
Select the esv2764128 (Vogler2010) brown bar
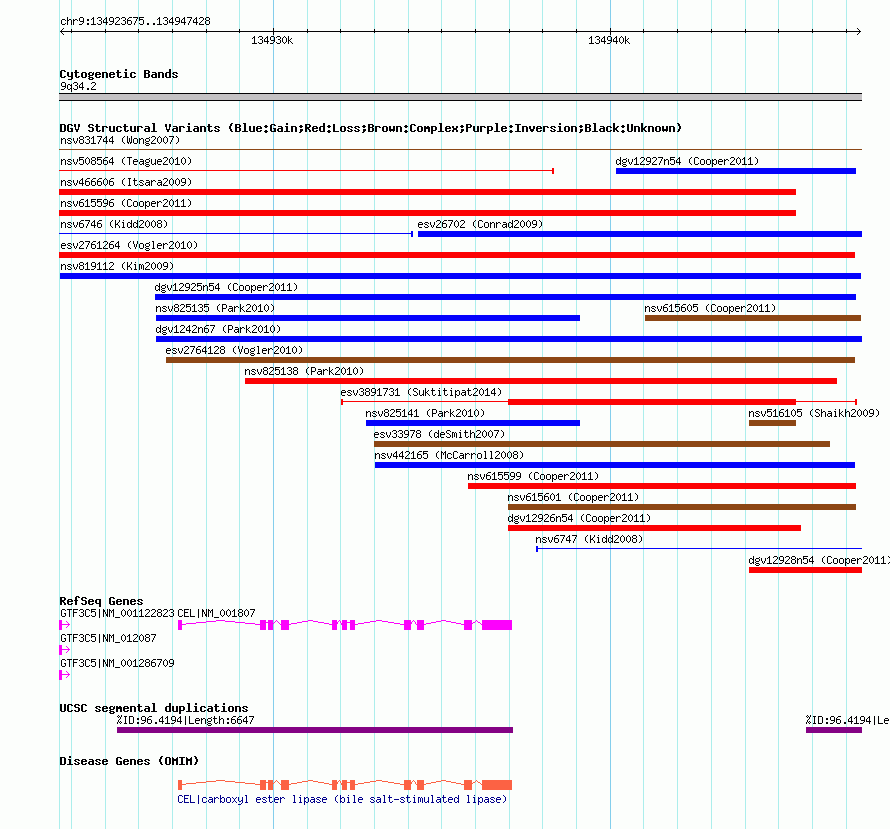[510, 360]
